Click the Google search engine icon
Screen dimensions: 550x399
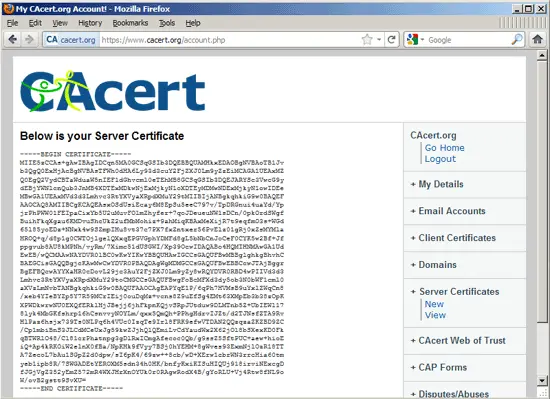412,40
